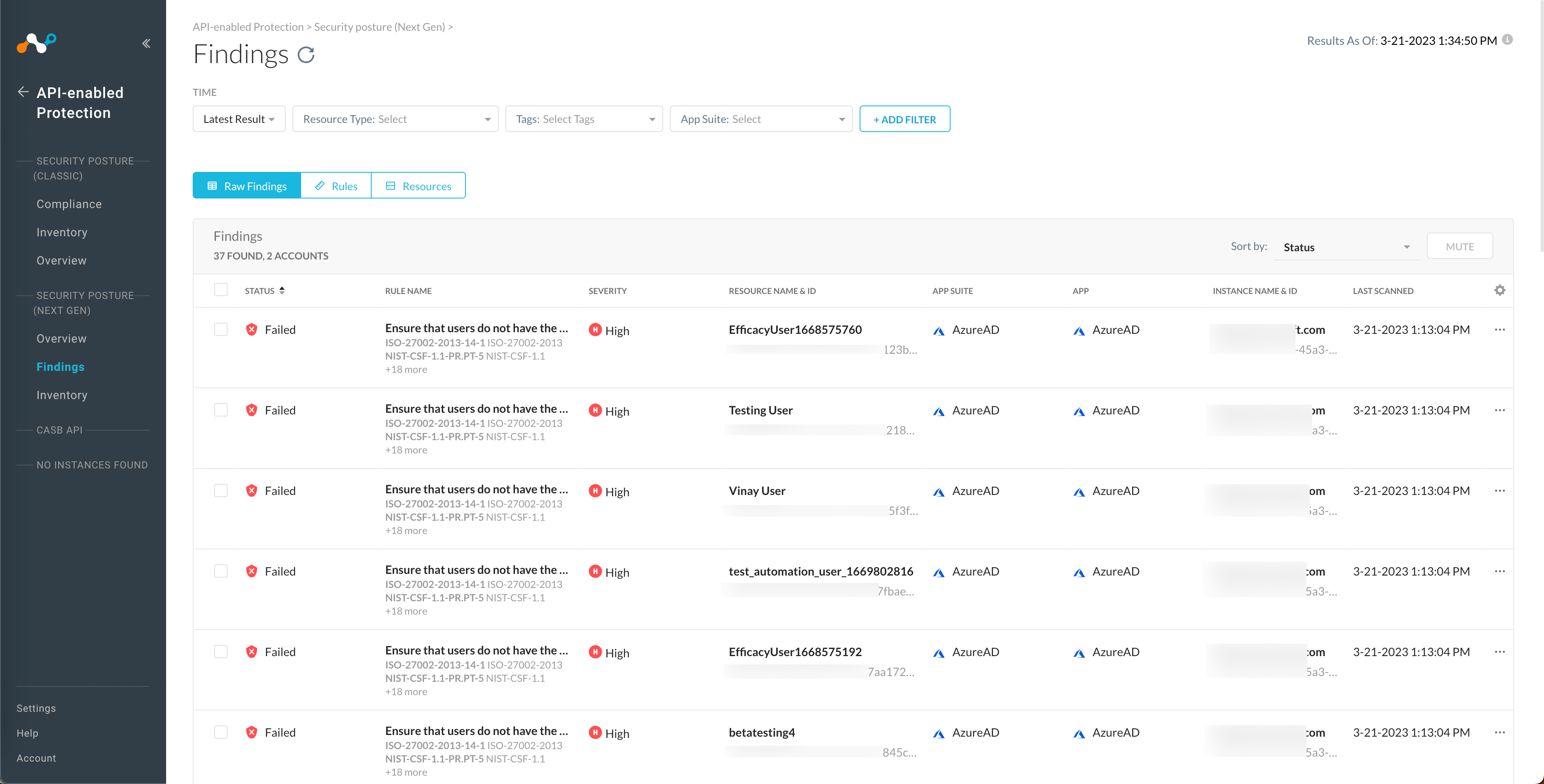Click the back arrow beside API-enabled Protection
The width and height of the screenshot is (1544, 784).
coord(23,92)
